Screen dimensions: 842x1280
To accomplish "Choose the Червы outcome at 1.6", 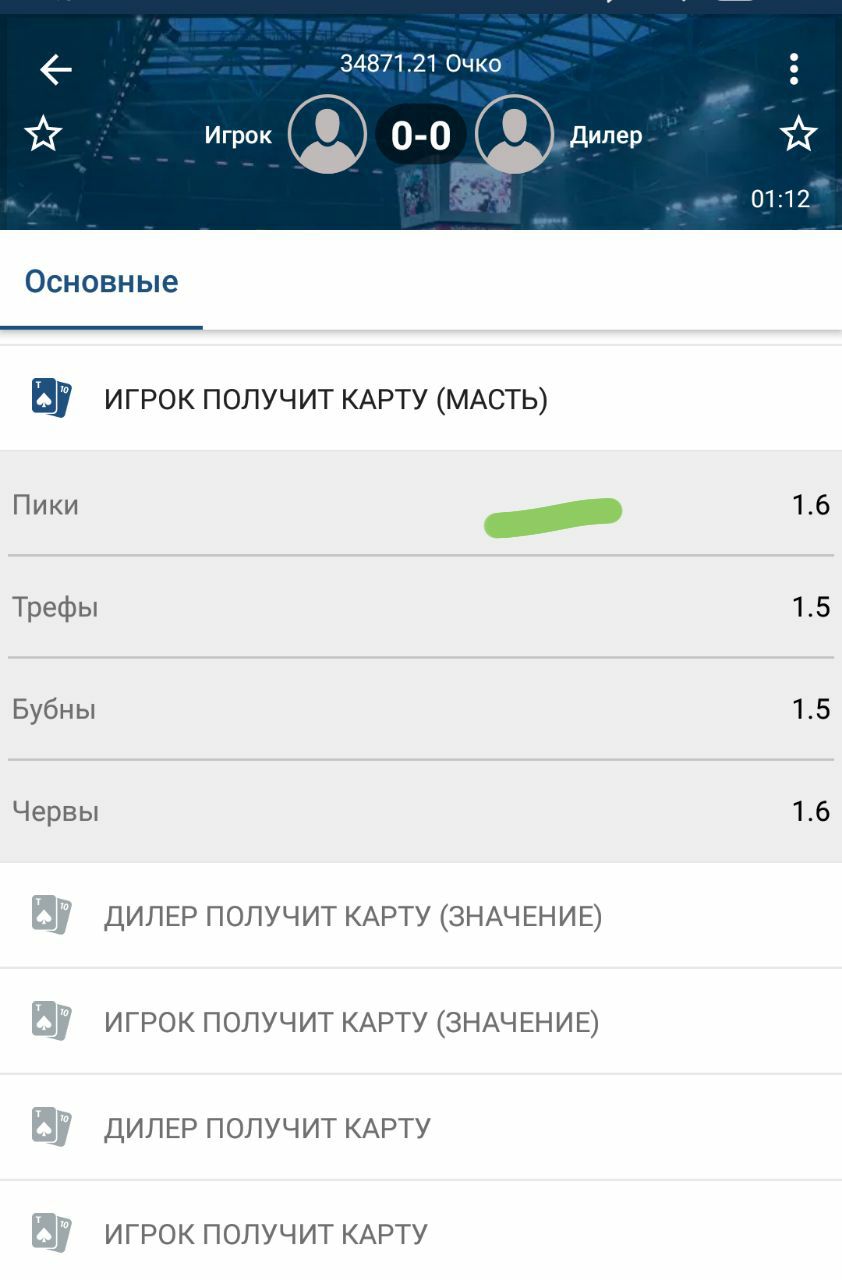I will pyautogui.click(x=420, y=811).
